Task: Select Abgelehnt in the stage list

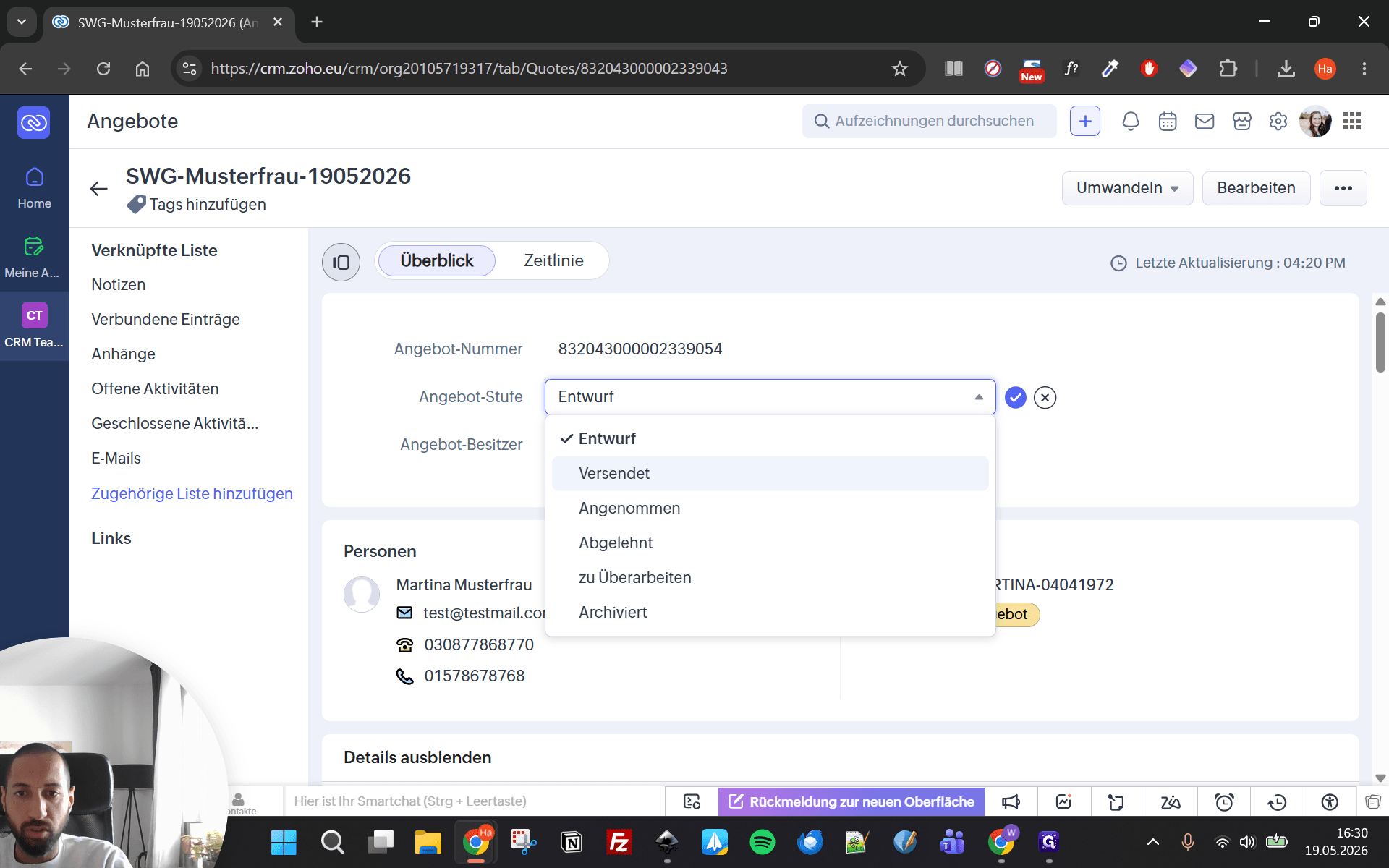Action: click(x=770, y=542)
